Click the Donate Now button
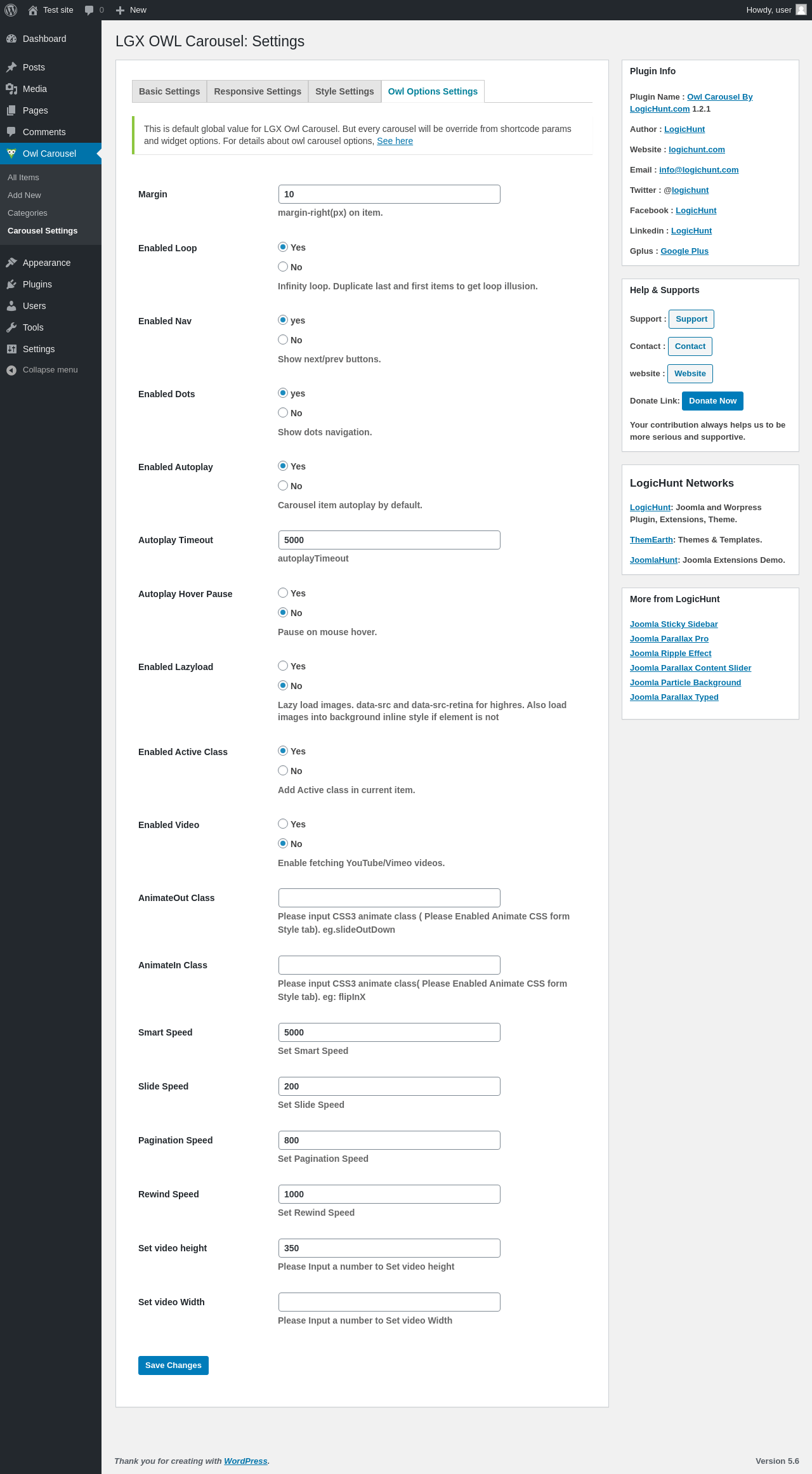 (x=712, y=401)
